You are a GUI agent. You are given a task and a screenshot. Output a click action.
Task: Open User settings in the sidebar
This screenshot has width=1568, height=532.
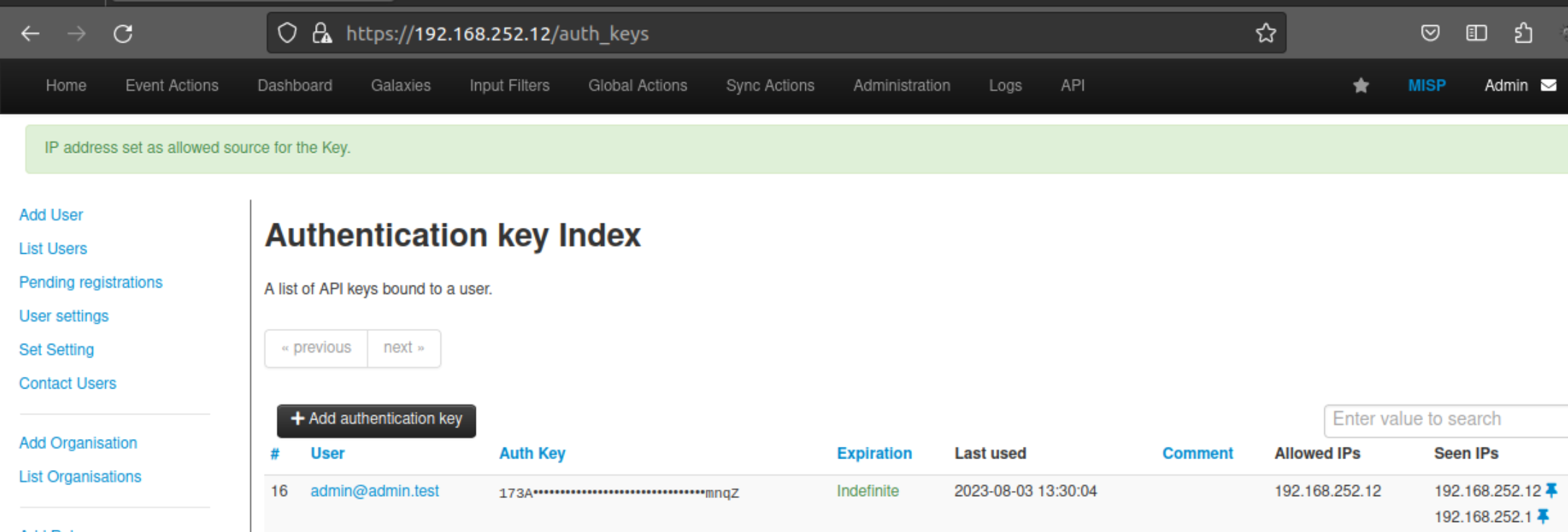[x=64, y=316]
